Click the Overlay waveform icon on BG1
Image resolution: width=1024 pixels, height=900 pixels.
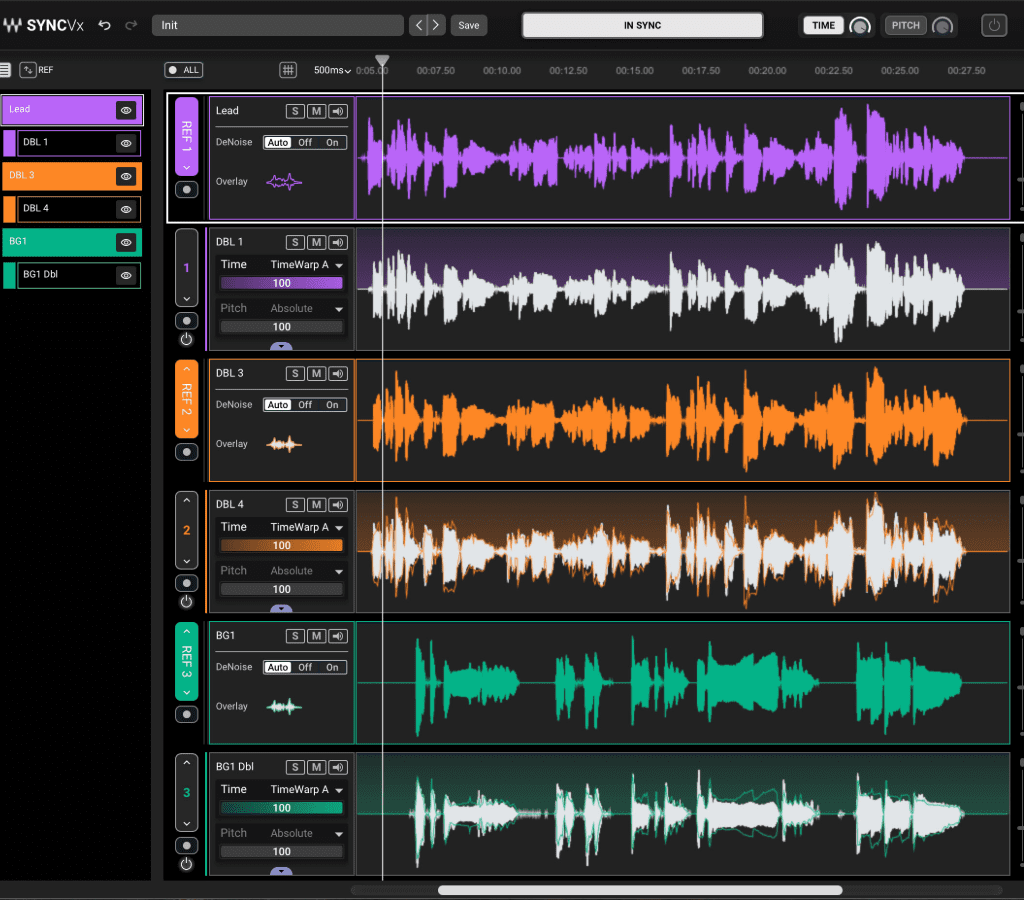pyautogui.click(x=284, y=706)
